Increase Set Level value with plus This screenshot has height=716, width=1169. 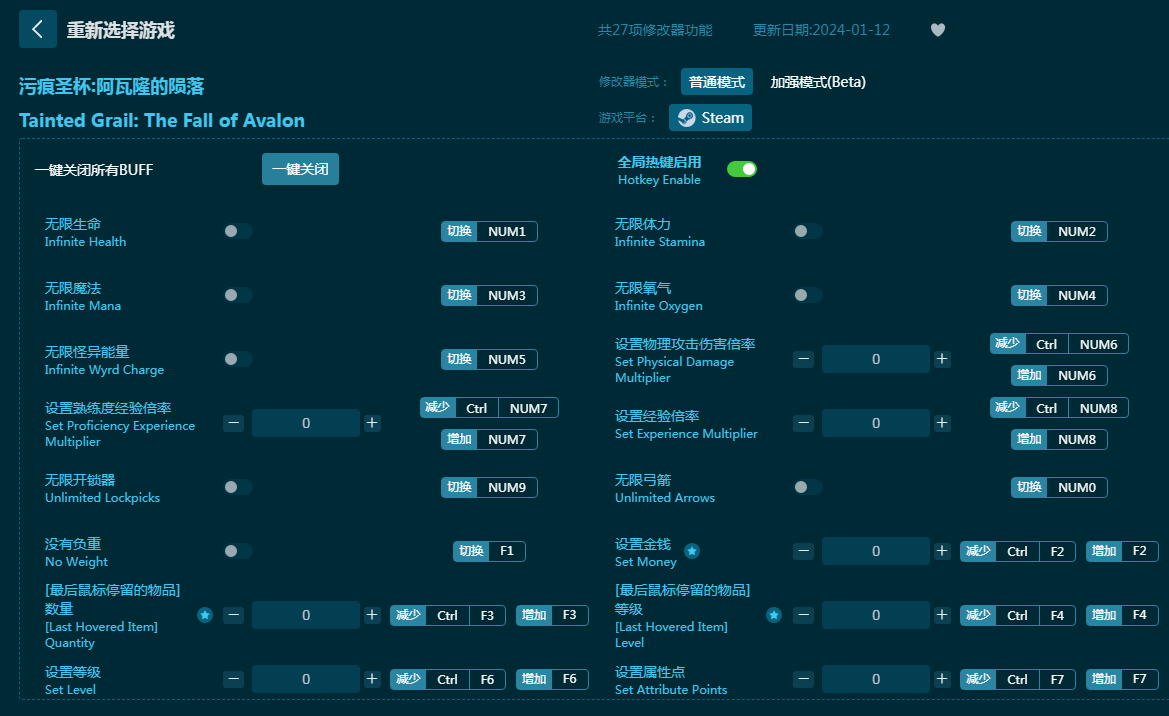click(372, 679)
